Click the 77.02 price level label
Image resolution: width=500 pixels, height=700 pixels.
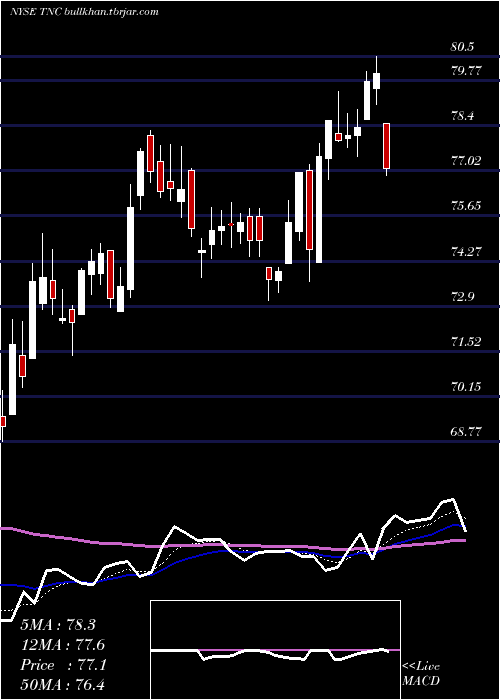(467, 161)
